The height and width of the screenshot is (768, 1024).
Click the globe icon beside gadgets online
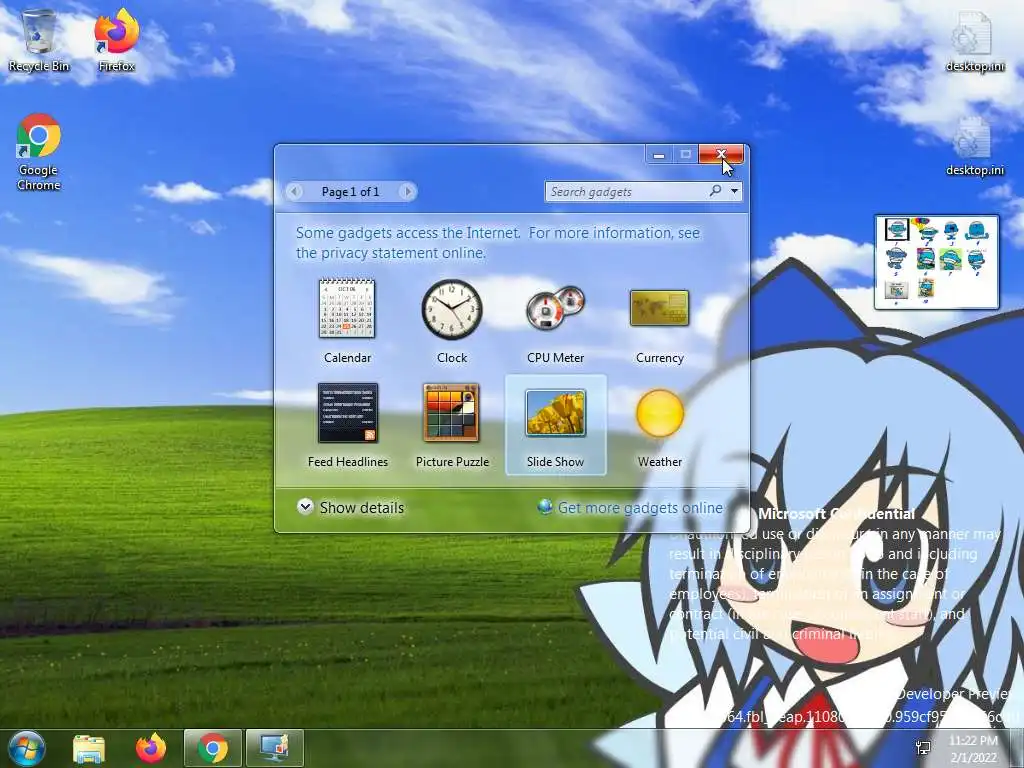coord(545,507)
